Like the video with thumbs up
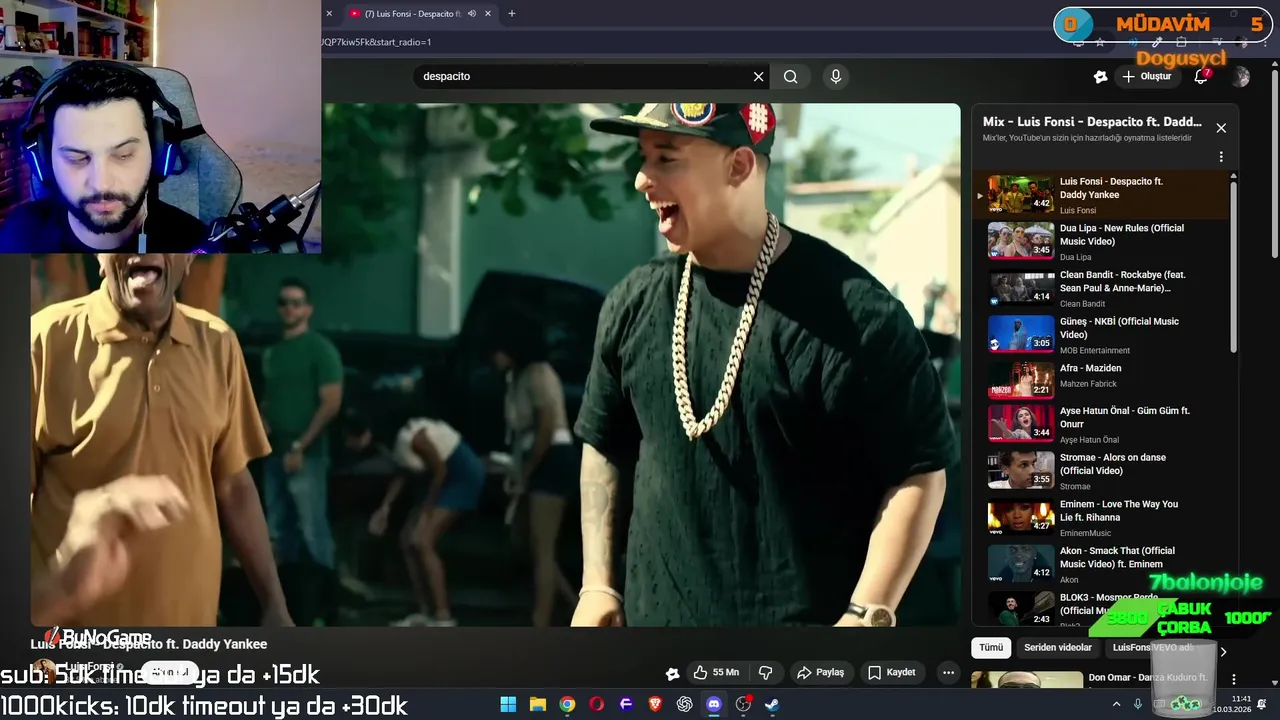The image size is (1280, 720). [717, 673]
